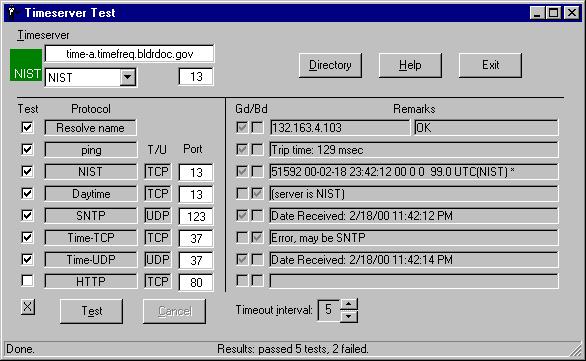Increase timeout interval with up arrow
586x361 pixels.
coord(349,304)
